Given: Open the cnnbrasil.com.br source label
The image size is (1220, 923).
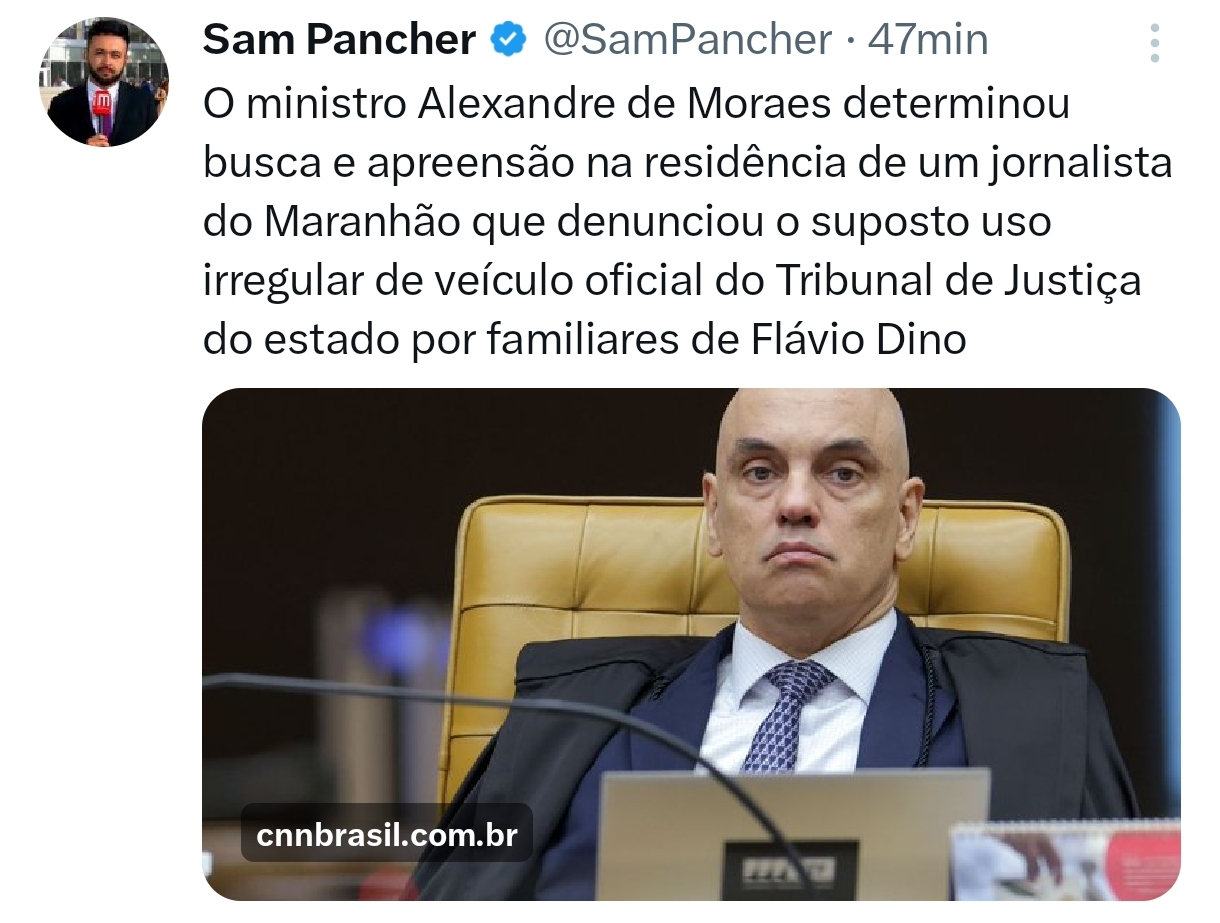Looking at the screenshot, I should tap(387, 834).
